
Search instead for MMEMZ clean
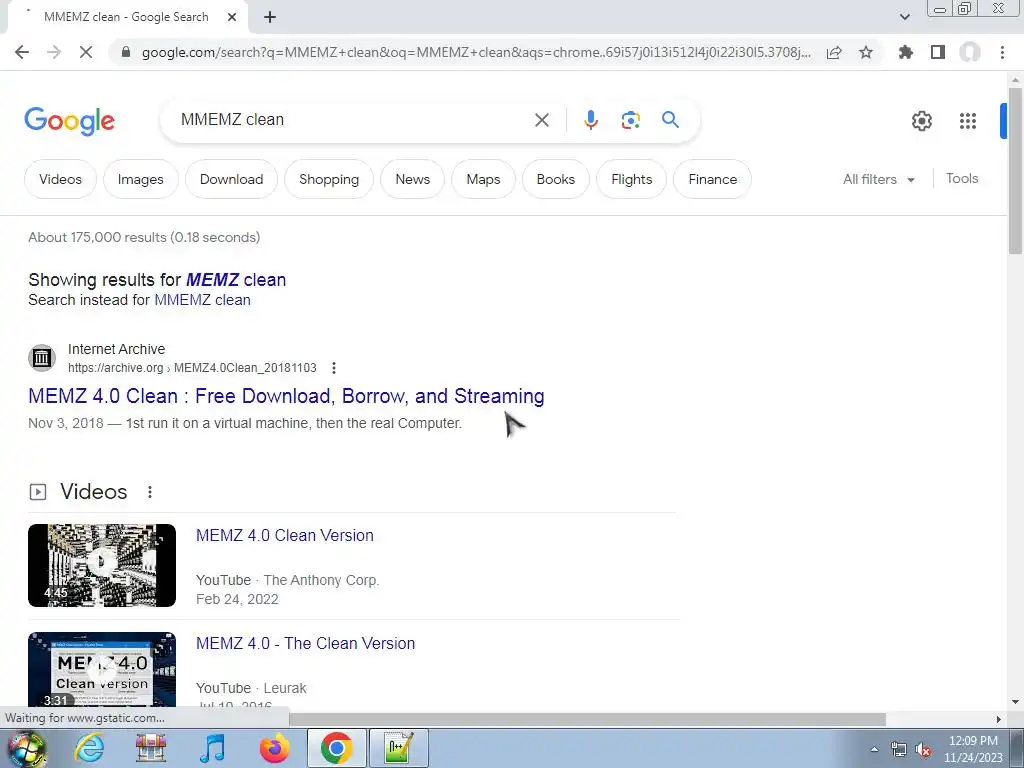202,300
